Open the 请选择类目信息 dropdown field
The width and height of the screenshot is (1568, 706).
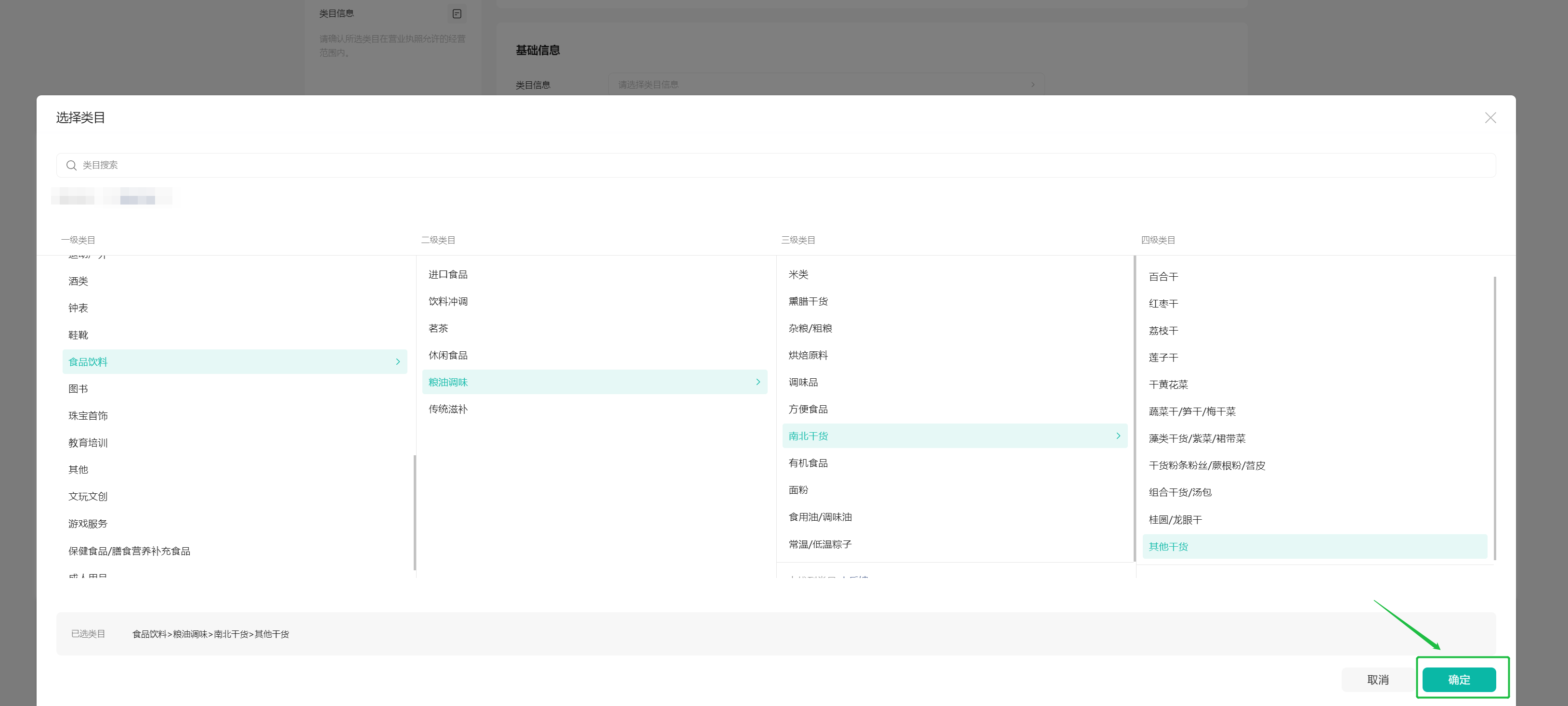pyautogui.click(x=825, y=85)
